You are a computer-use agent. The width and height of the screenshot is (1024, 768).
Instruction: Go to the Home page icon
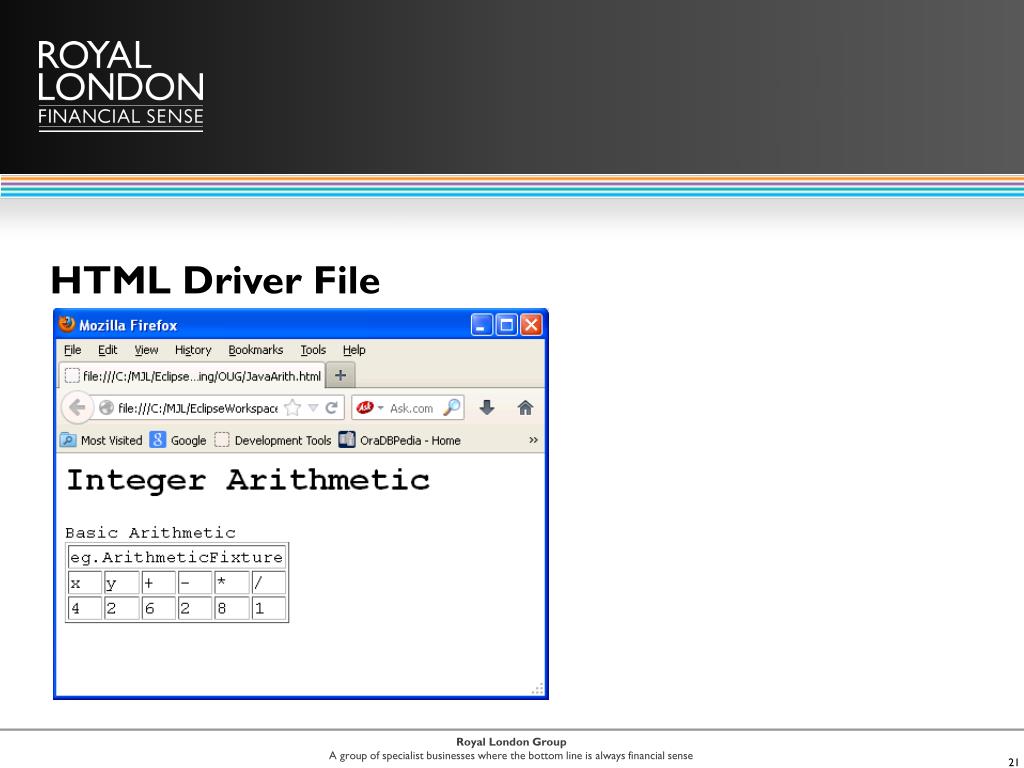tap(525, 408)
